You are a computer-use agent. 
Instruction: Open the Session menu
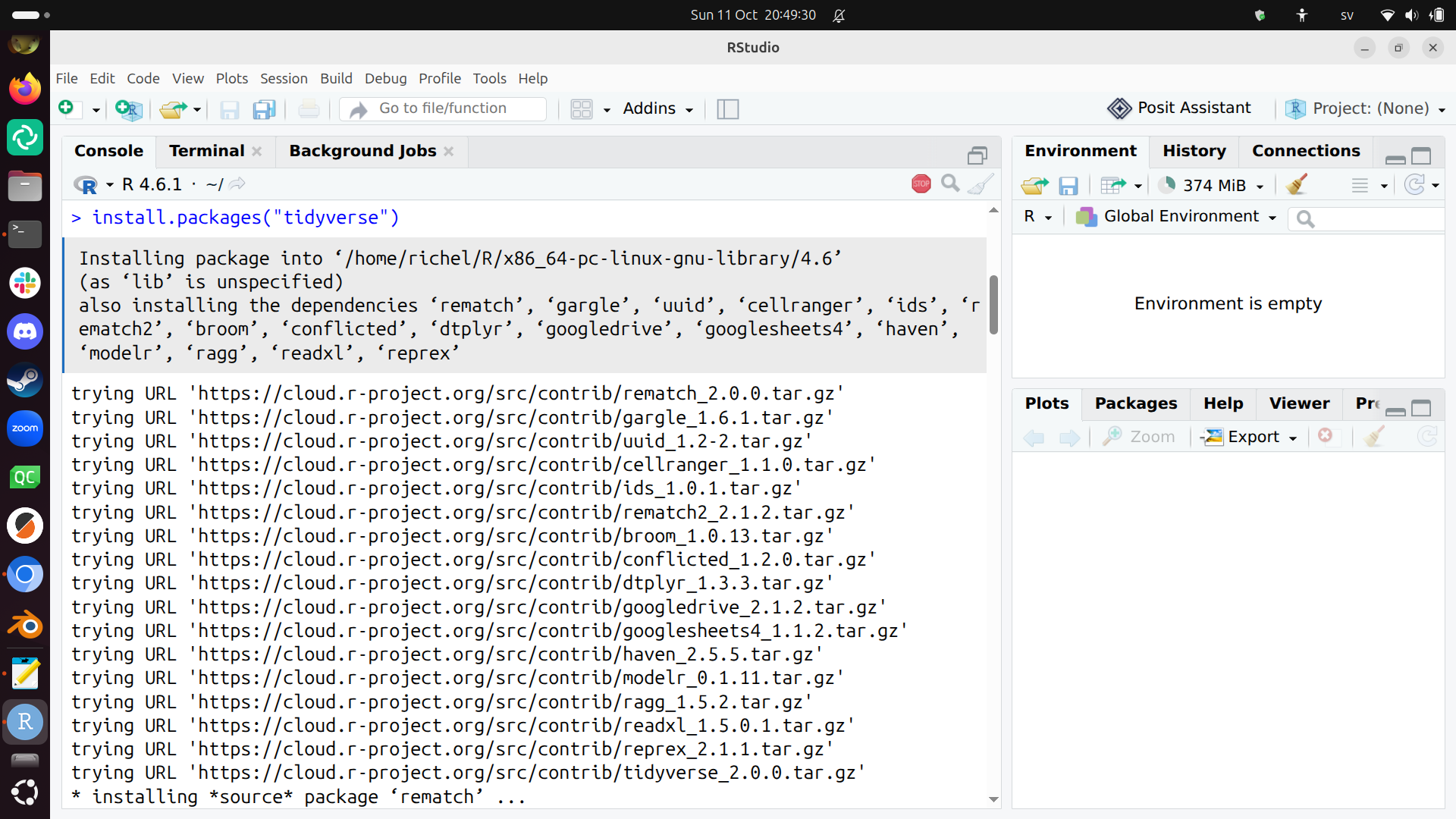pyautogui.click(x=284, y=78)
